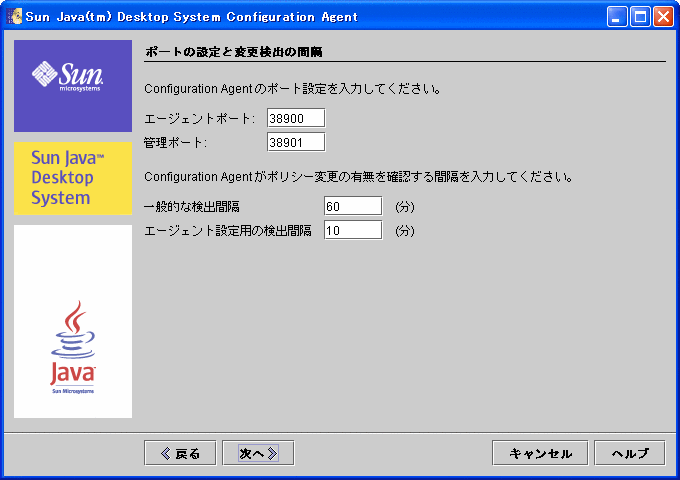Viewport: 680px width, 480px height.
Task: Click the 管理ポート field showing 38901
Action: click(x=296, y=142)
